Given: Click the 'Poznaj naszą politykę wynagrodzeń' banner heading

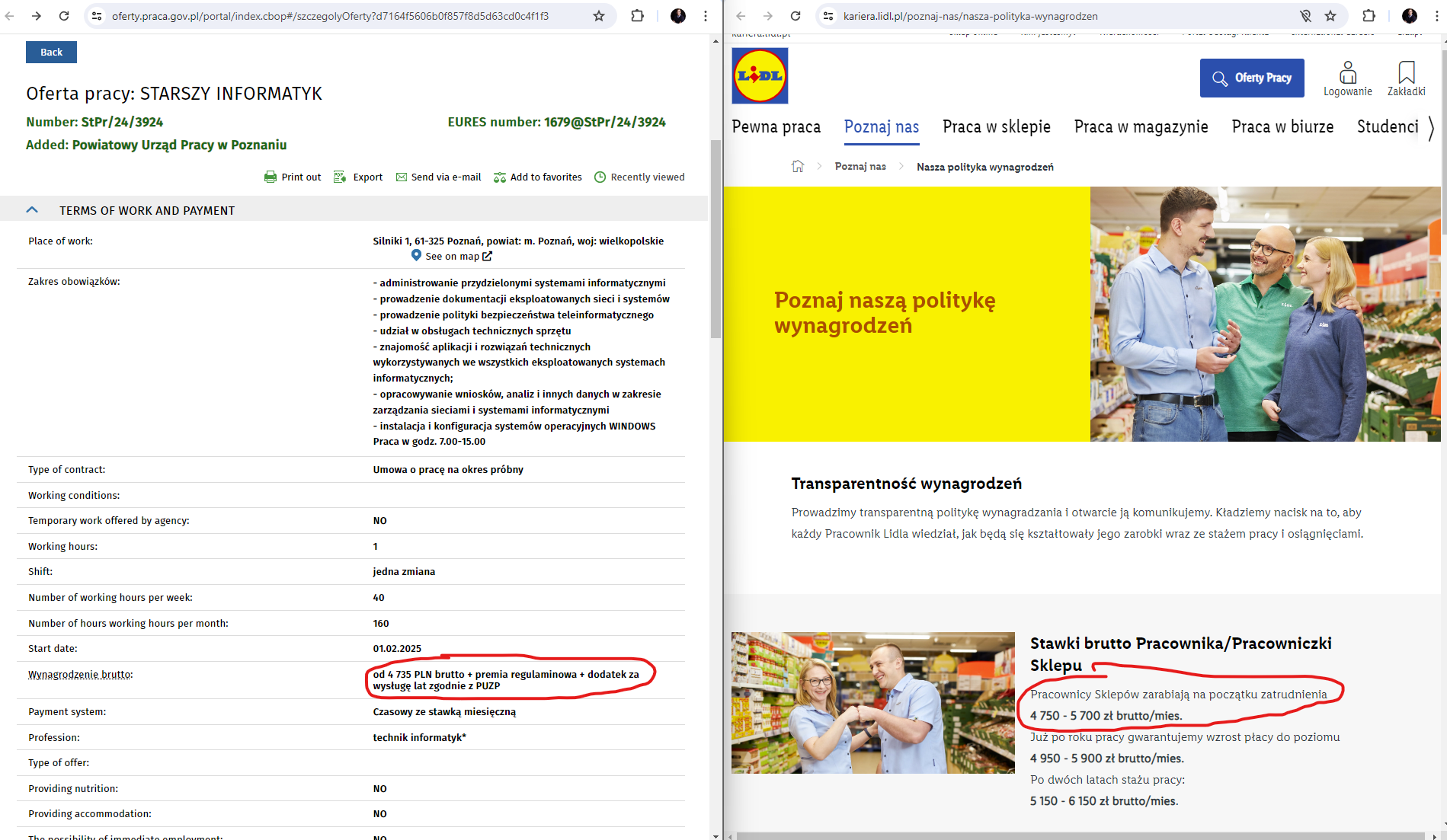Looking at the screenshot, I should click(x=885, y=313).
